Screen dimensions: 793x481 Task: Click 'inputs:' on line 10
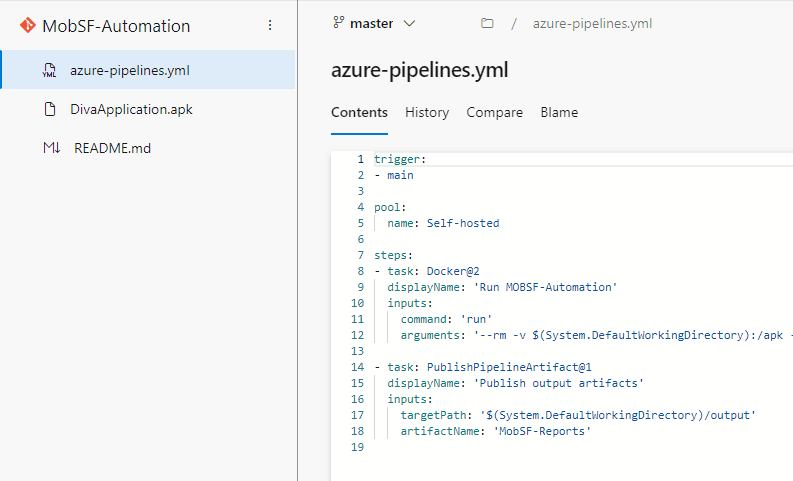click(410, 303)
